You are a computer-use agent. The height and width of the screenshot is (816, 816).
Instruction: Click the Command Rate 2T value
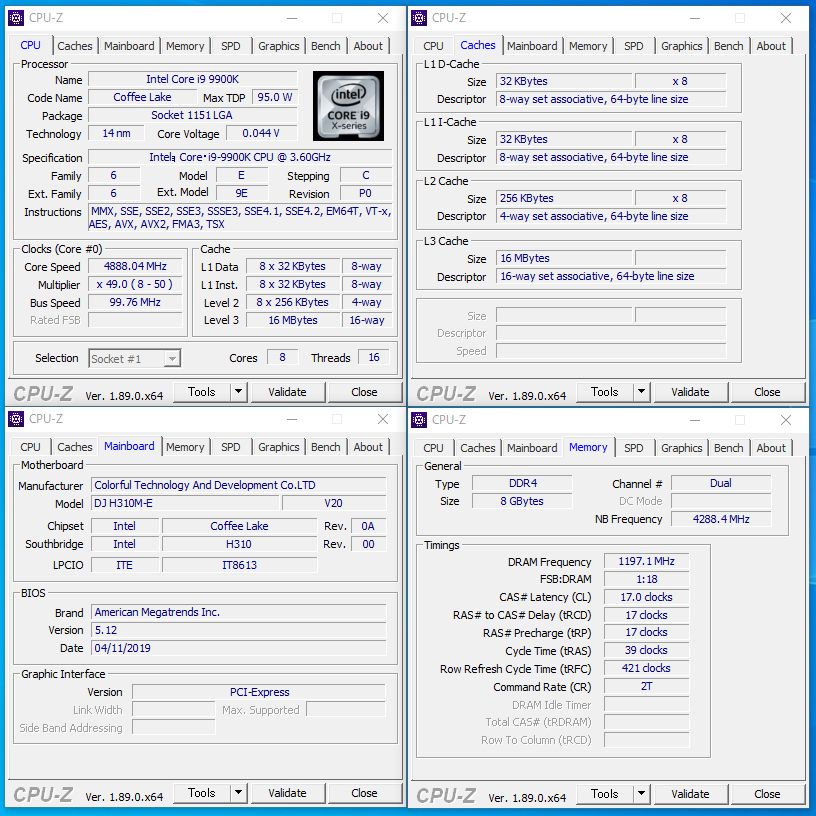646,686
